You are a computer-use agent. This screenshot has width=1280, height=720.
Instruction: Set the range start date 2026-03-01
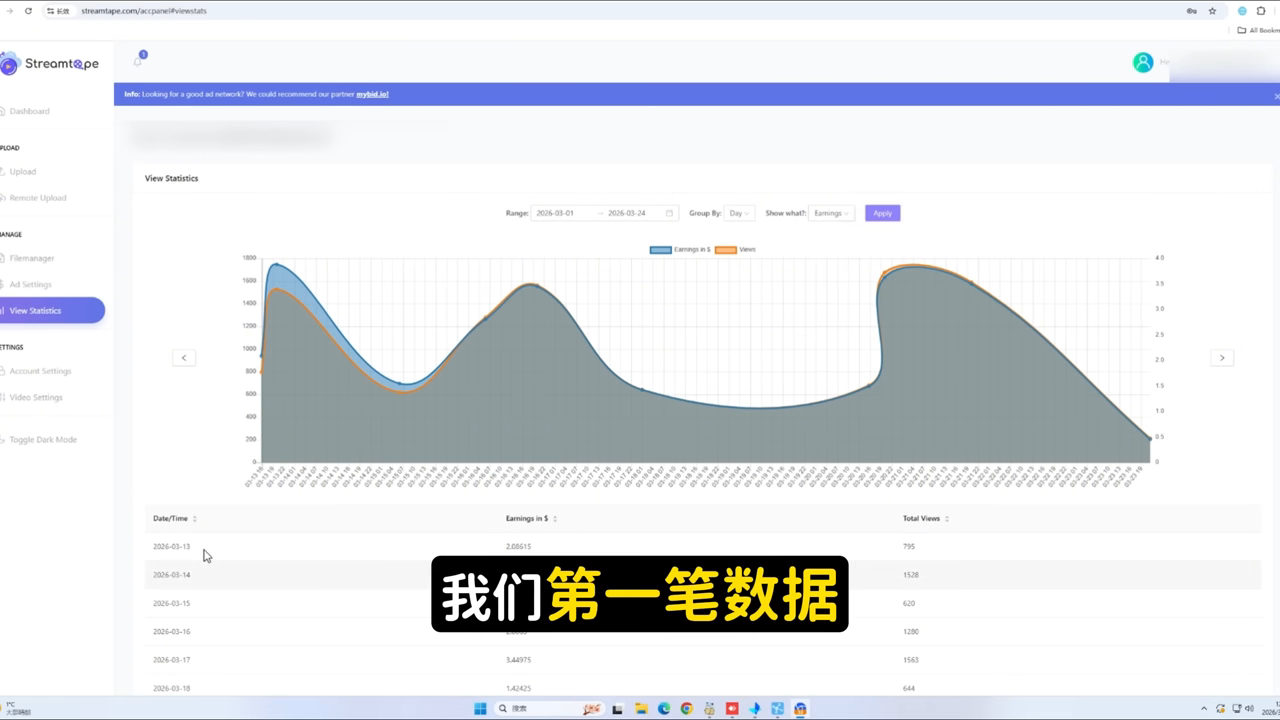555,213
